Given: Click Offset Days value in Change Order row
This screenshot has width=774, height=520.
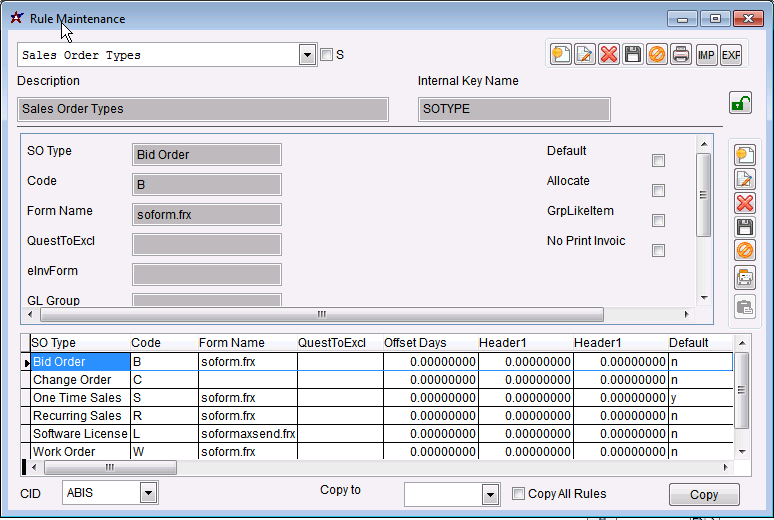Looking at the screenshot, I should (430, 380).
